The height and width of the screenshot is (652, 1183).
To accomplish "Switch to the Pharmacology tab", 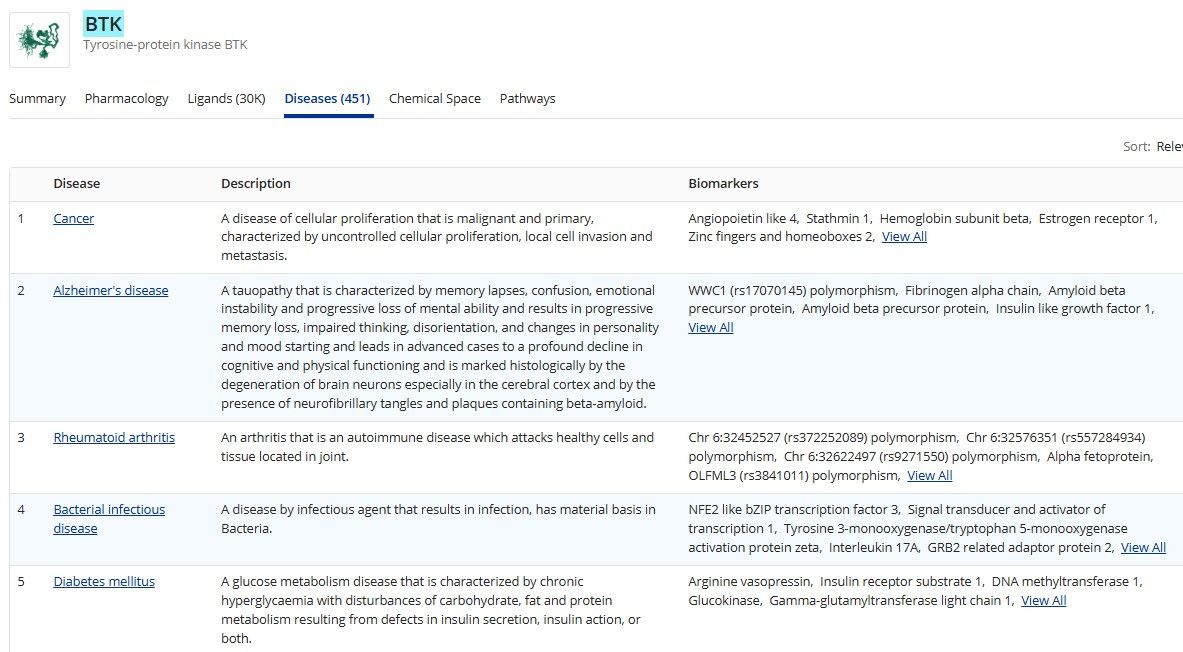I will [126, 99].
